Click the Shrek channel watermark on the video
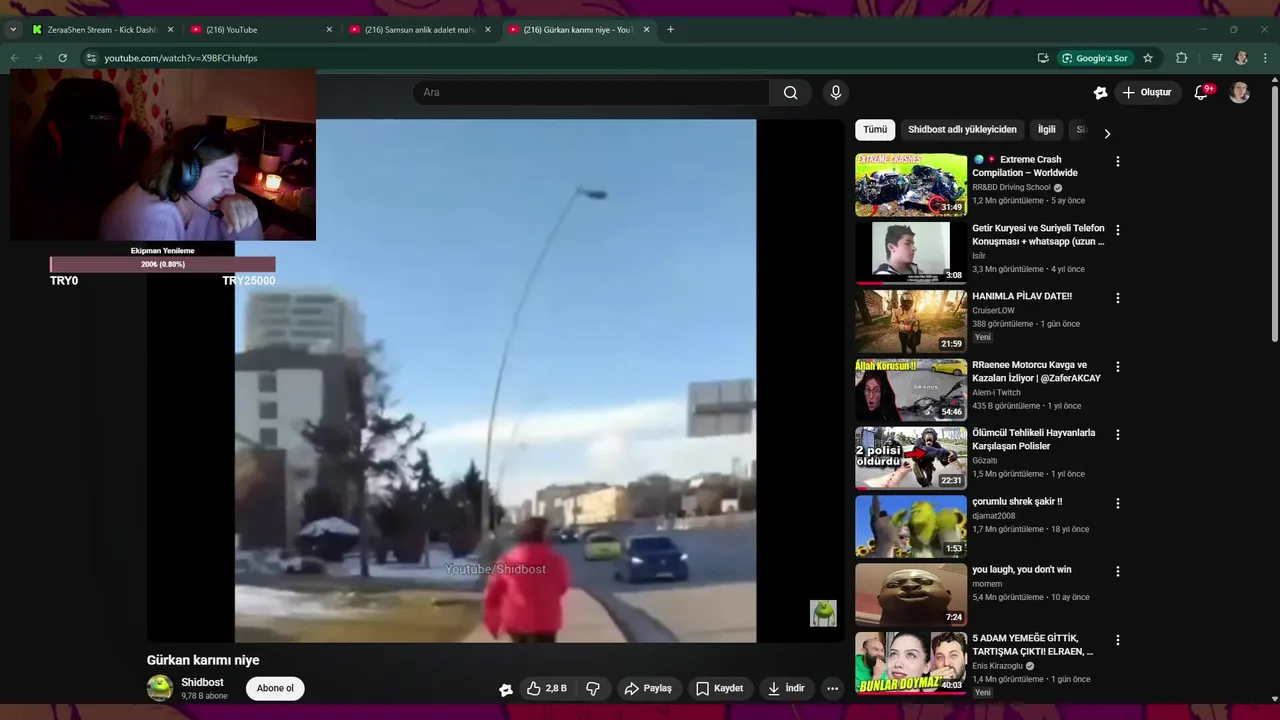Image resolution: width=1280 pixels, height=720 pixels. pyautogui.click(x=822, y=613)
